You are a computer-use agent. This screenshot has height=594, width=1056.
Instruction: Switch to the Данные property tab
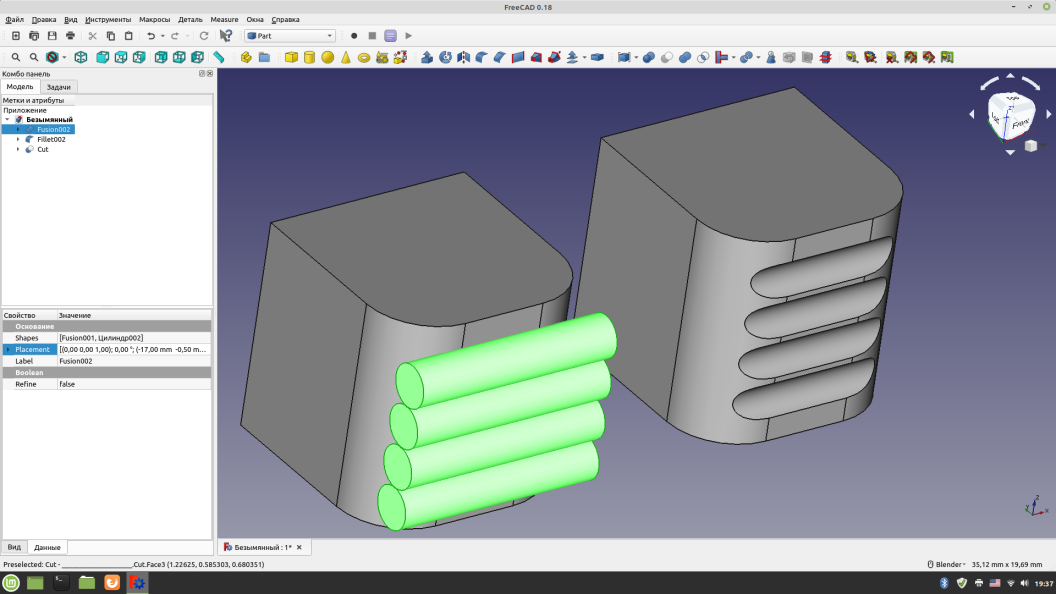(x=47, y=547)
